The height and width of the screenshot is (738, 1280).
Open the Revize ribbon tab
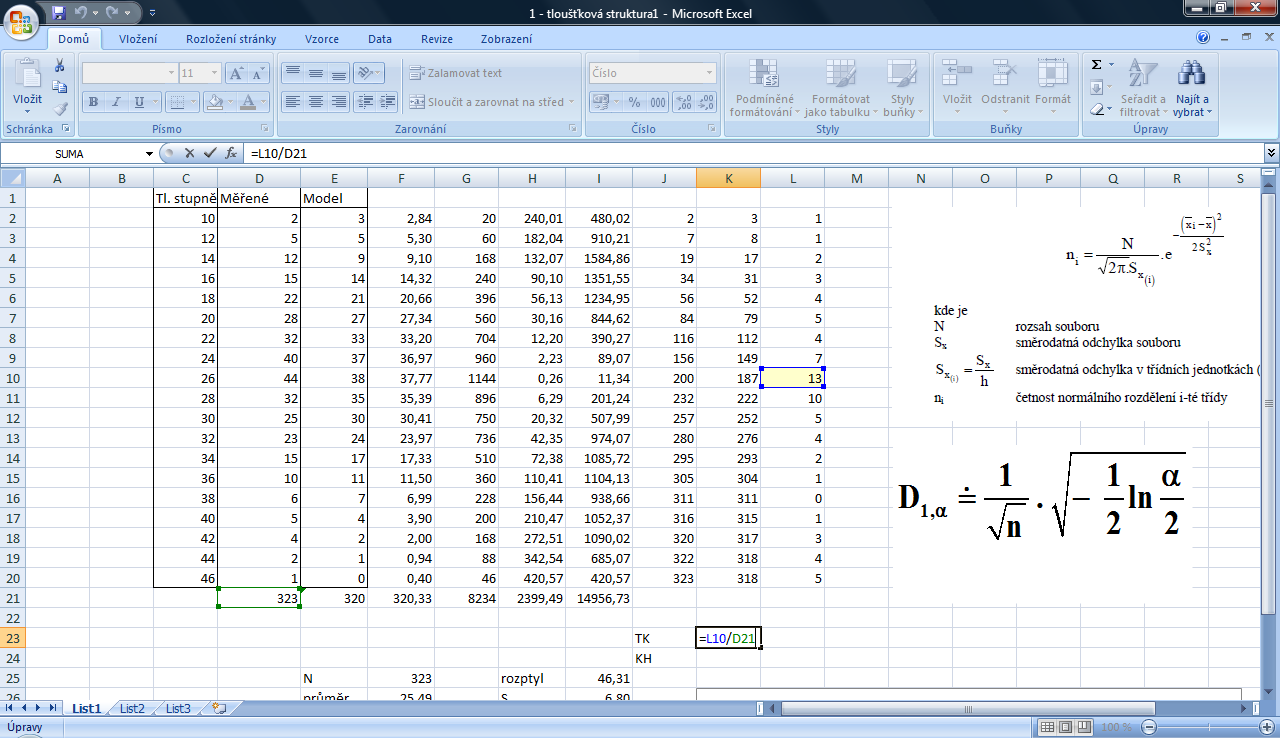(437, 39)
